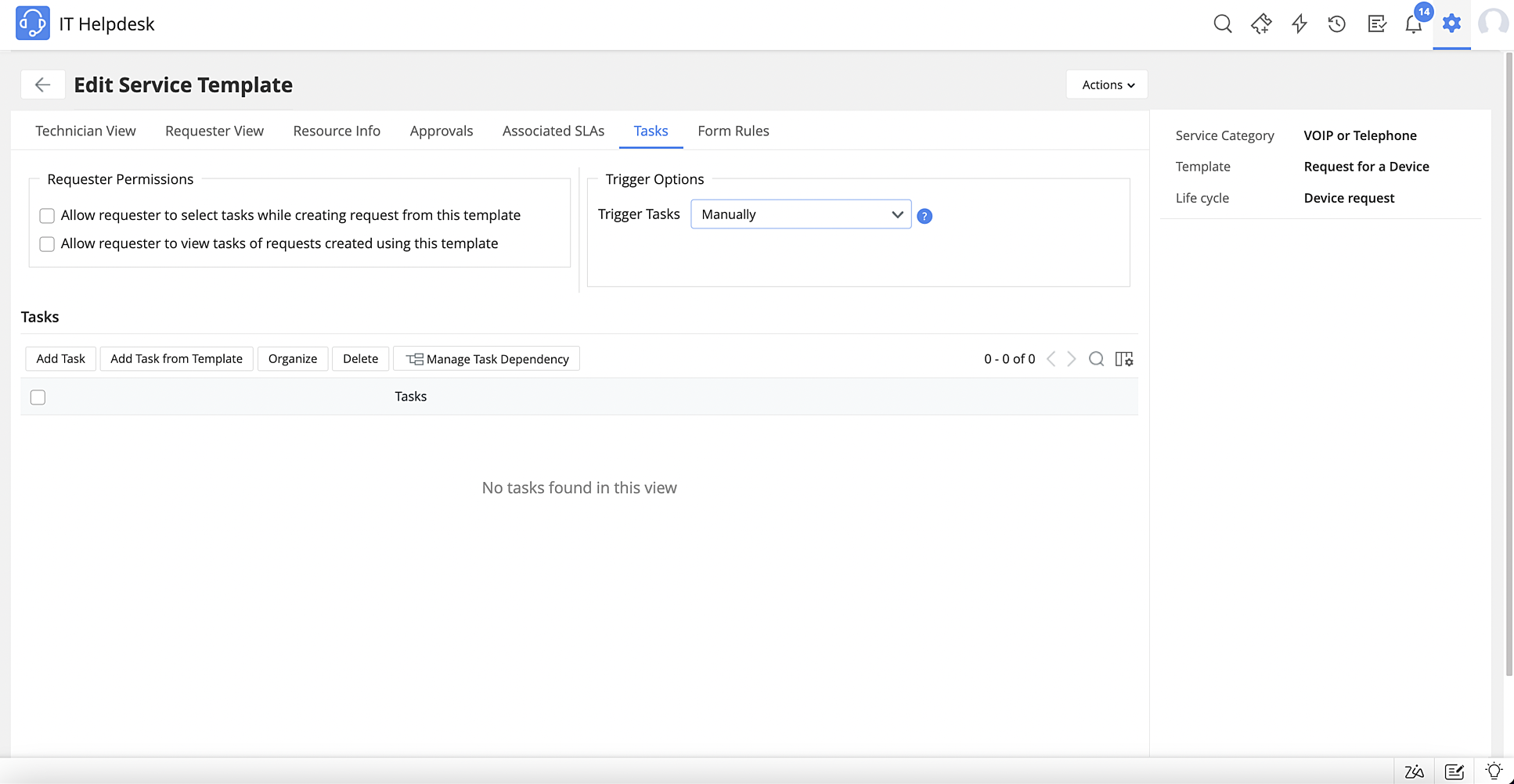1514x784 pixels.
Task: View tips via the lightbulb icon
Action: point(1494,771)
